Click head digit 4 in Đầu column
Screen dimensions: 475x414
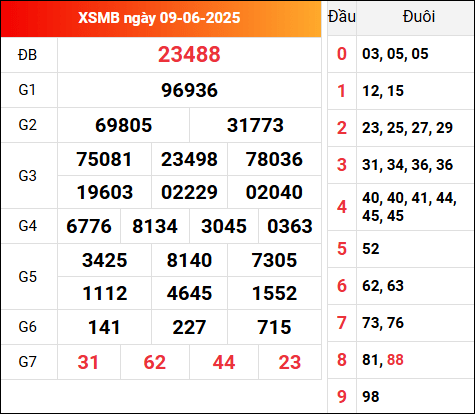click(342, 207)
